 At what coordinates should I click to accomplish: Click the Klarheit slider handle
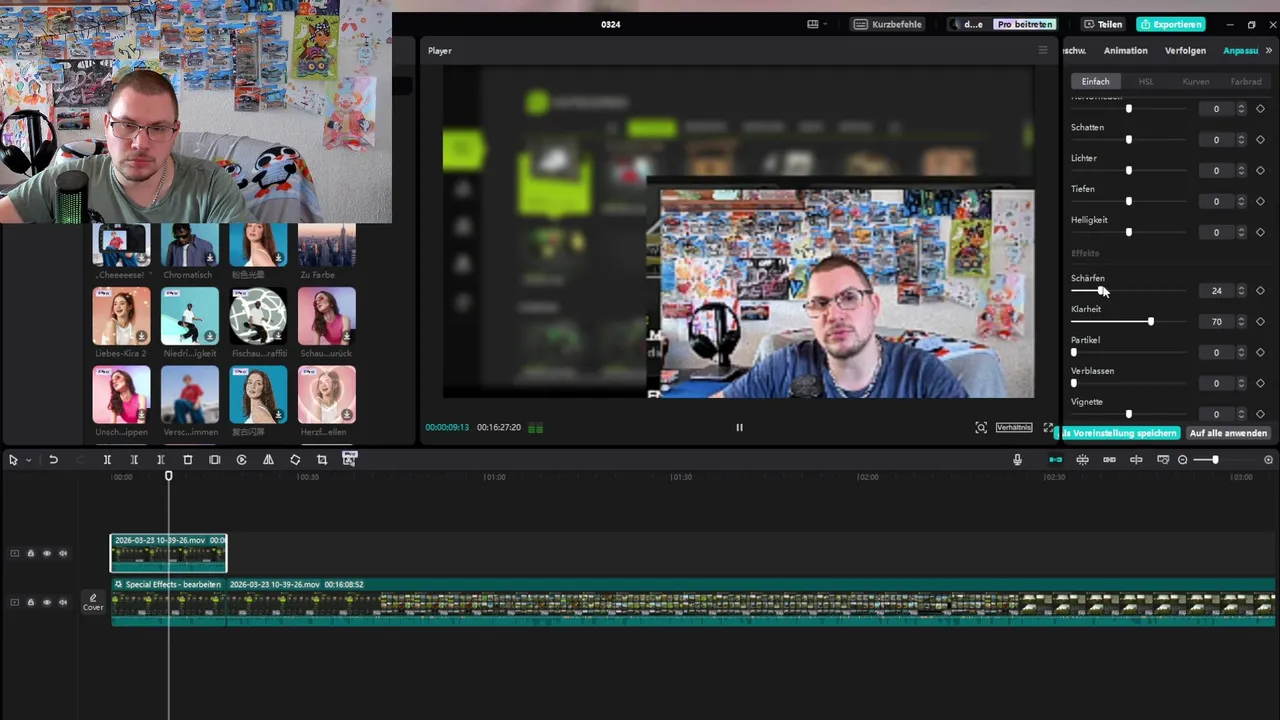1151,322
